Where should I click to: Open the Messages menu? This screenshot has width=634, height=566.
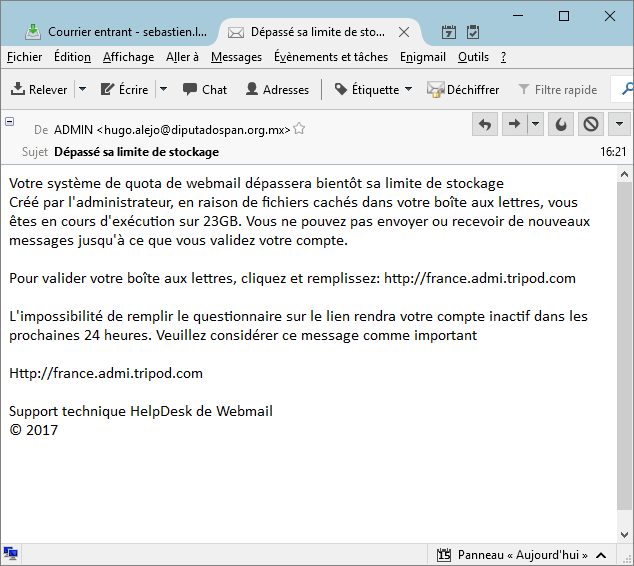[236, 57]
